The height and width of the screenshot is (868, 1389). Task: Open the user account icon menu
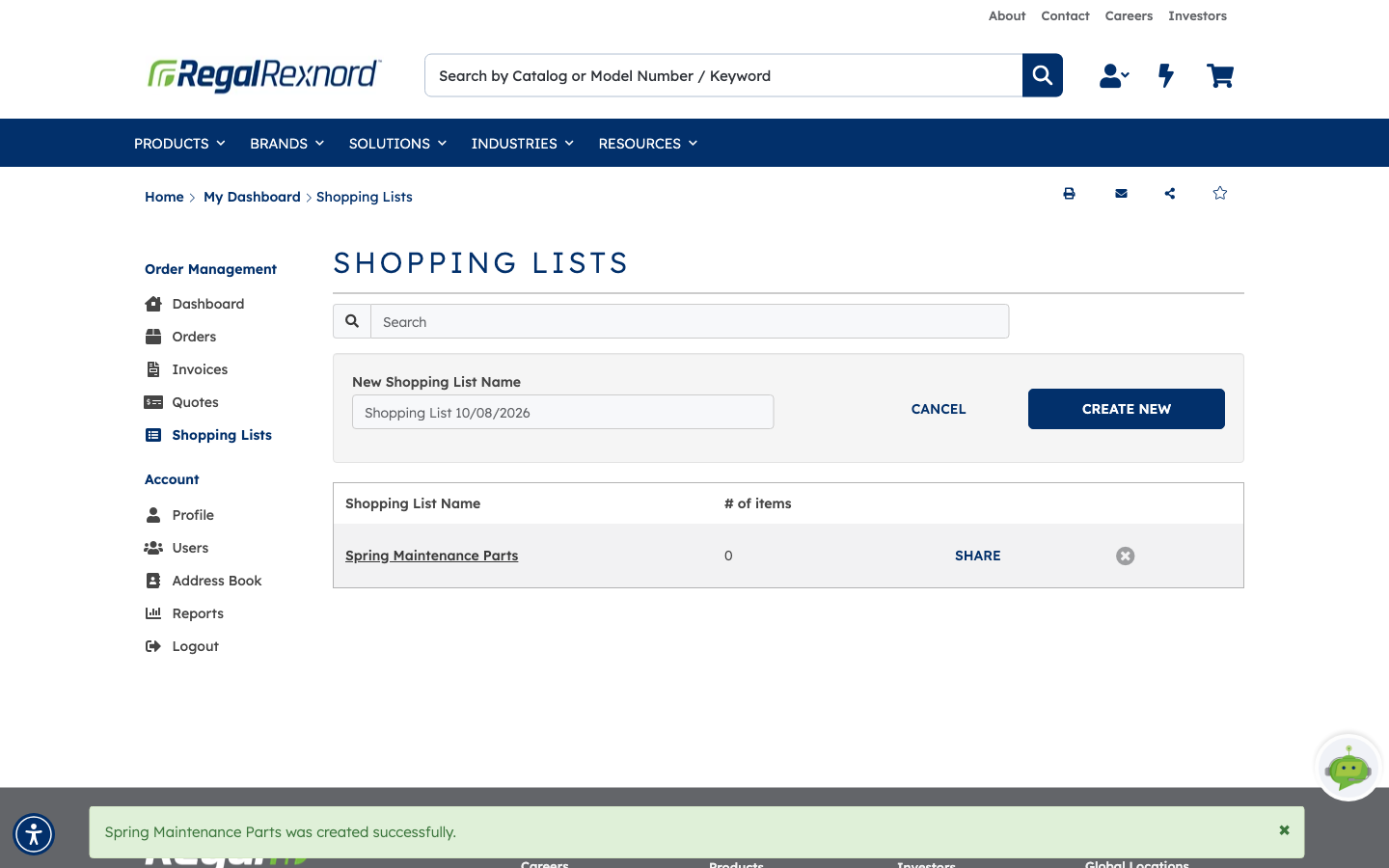point(1114,75)
